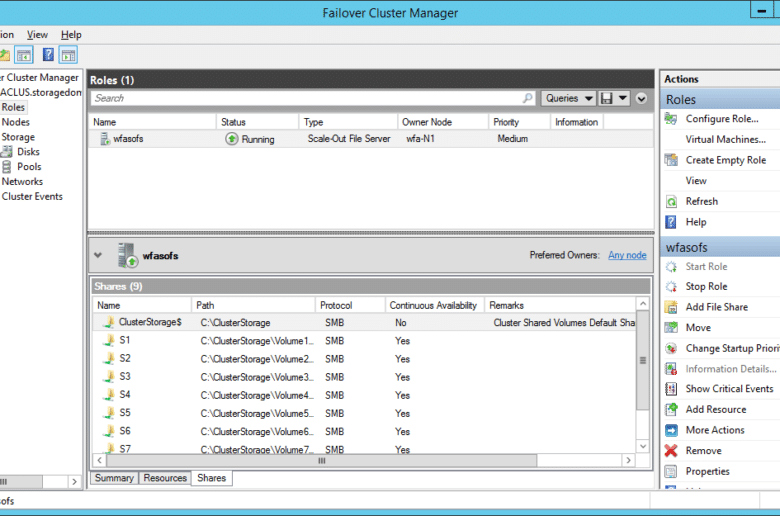Viewport: 780px width, 516px height.
Task: Open the Queries dropdown
Action: click(569, 98)
